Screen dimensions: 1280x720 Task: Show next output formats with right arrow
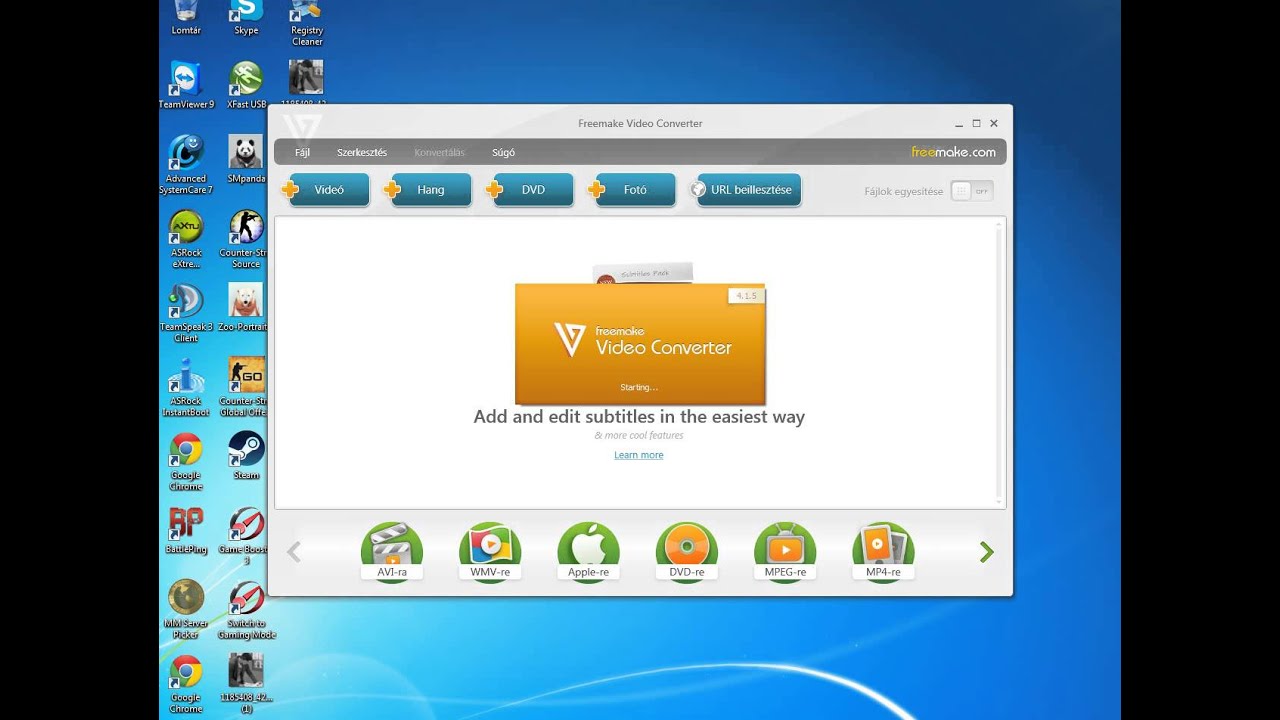987,552
